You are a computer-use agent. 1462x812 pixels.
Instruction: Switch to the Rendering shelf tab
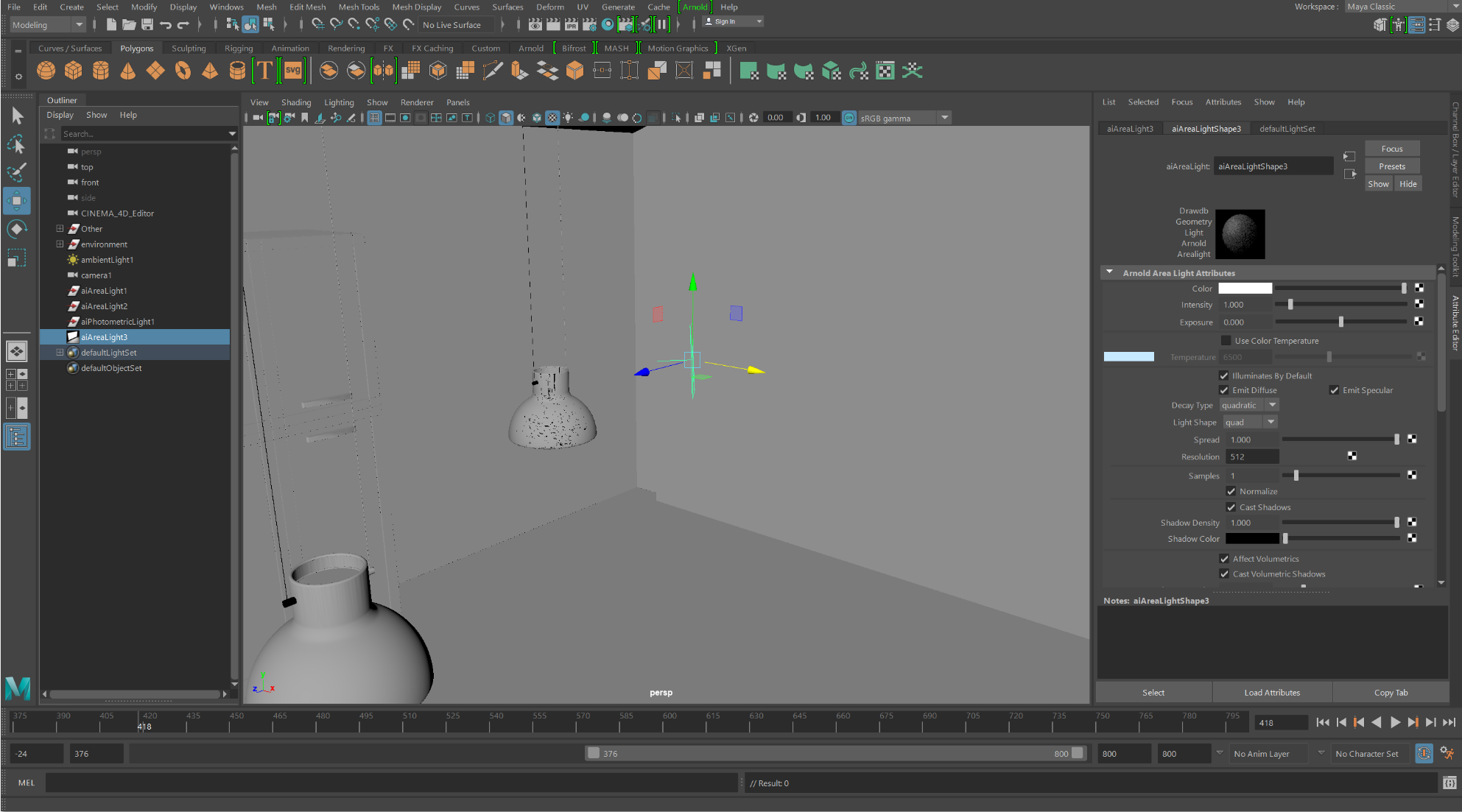[346, 48]
